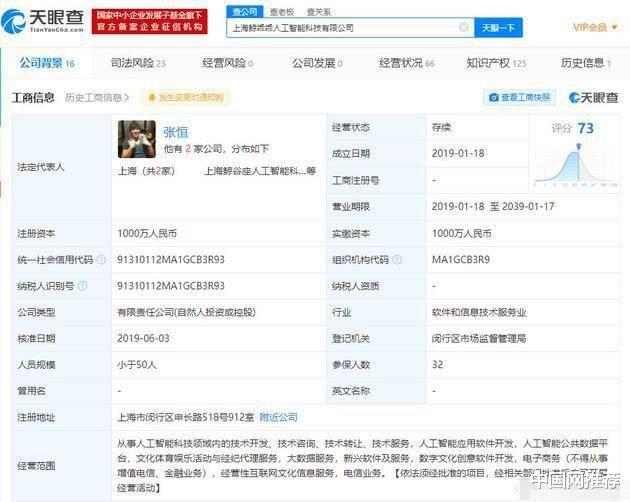Select the 查公司 search tab
The image size is (630, 502).
tap(245, 12)
